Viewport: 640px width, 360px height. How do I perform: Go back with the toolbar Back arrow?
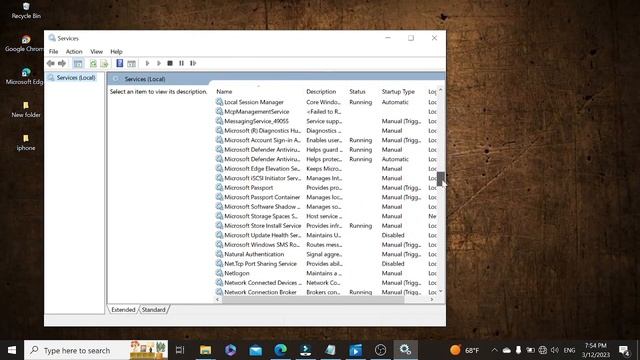click(x=51, y=63)
